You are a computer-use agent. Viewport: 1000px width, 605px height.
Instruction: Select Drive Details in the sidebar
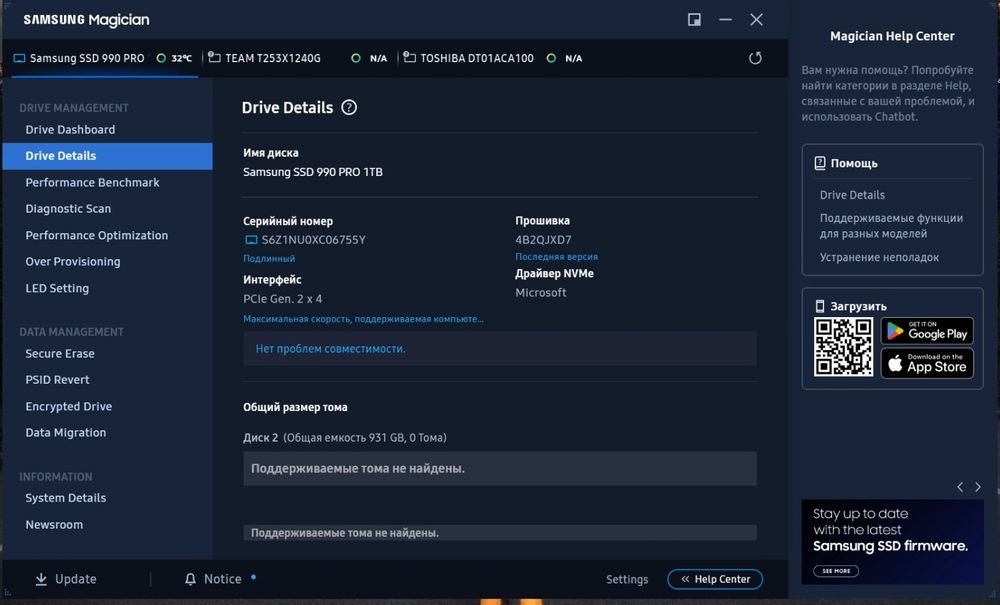point(107,156)
